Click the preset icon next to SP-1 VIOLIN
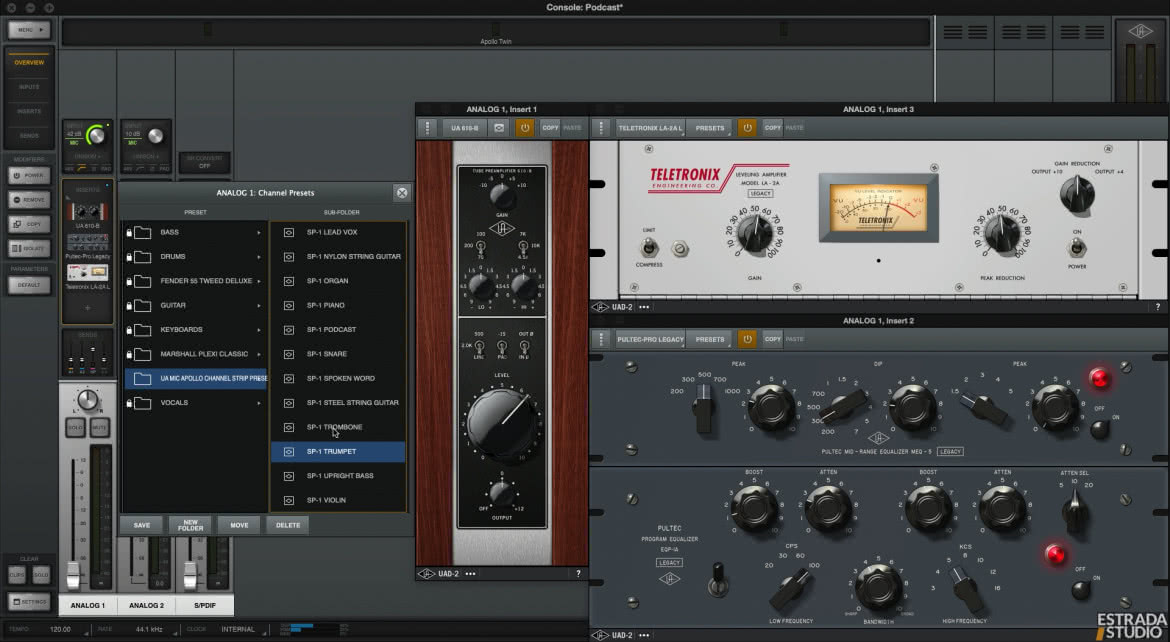This screenshot has height=642, width=1170. tap(289, 500)
